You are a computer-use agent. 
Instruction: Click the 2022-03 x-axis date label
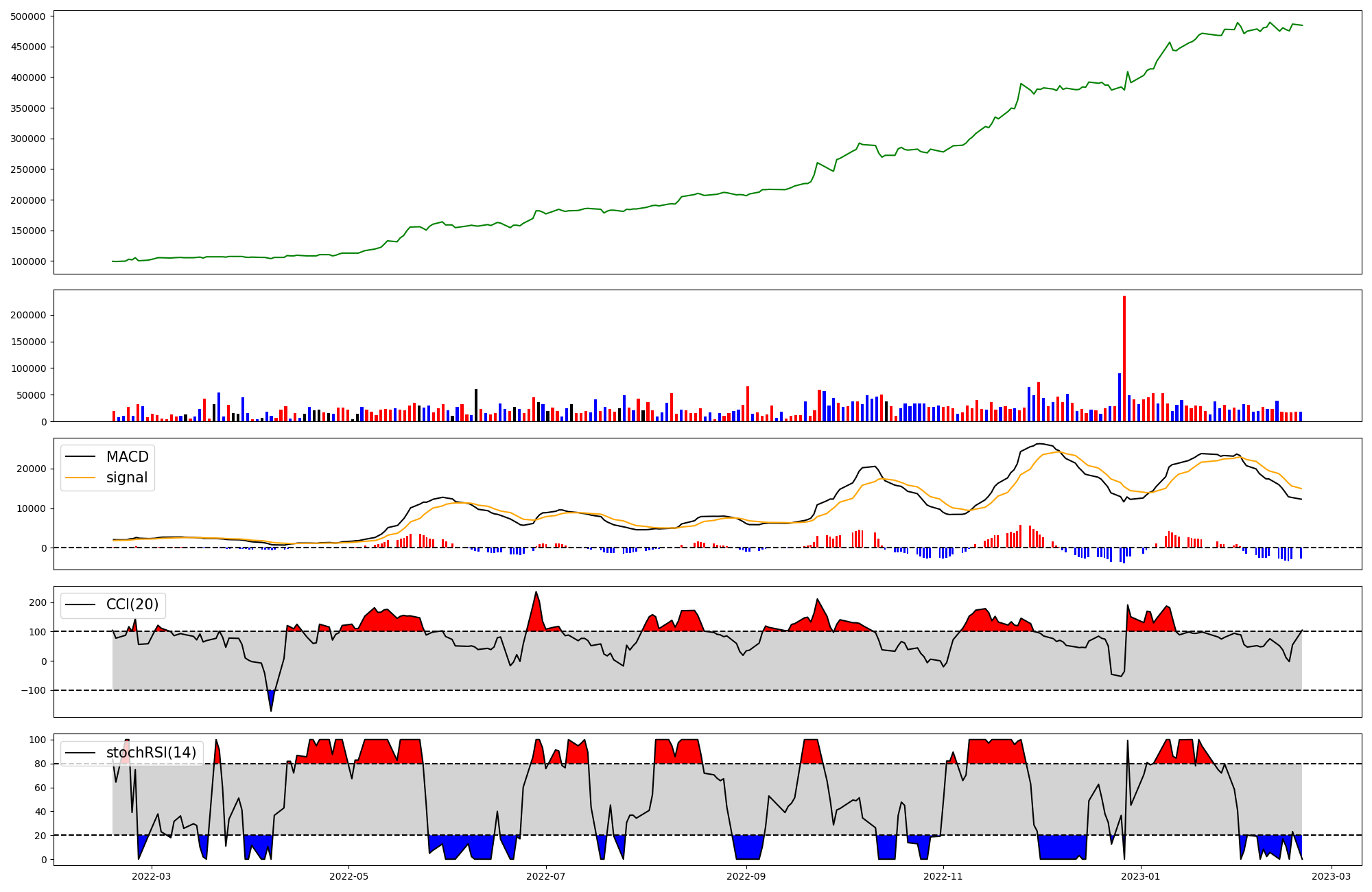click(151, 876)
